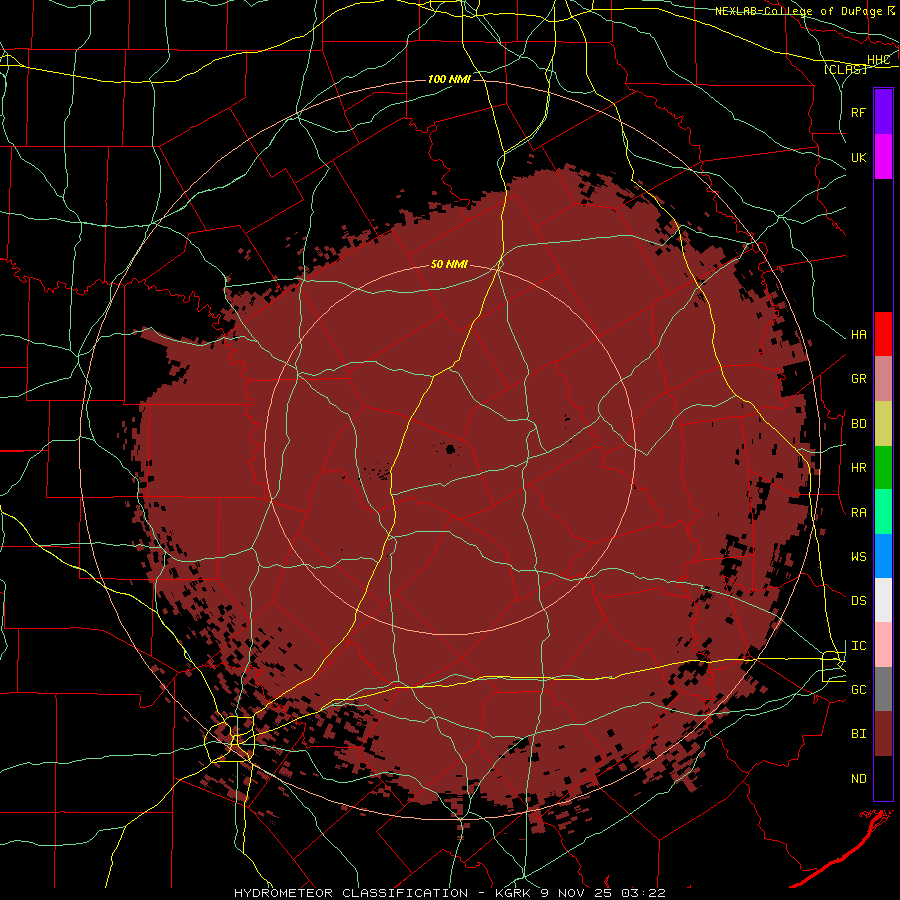Click the GC legend label
The image size is (900, 900).
point(858,689)
